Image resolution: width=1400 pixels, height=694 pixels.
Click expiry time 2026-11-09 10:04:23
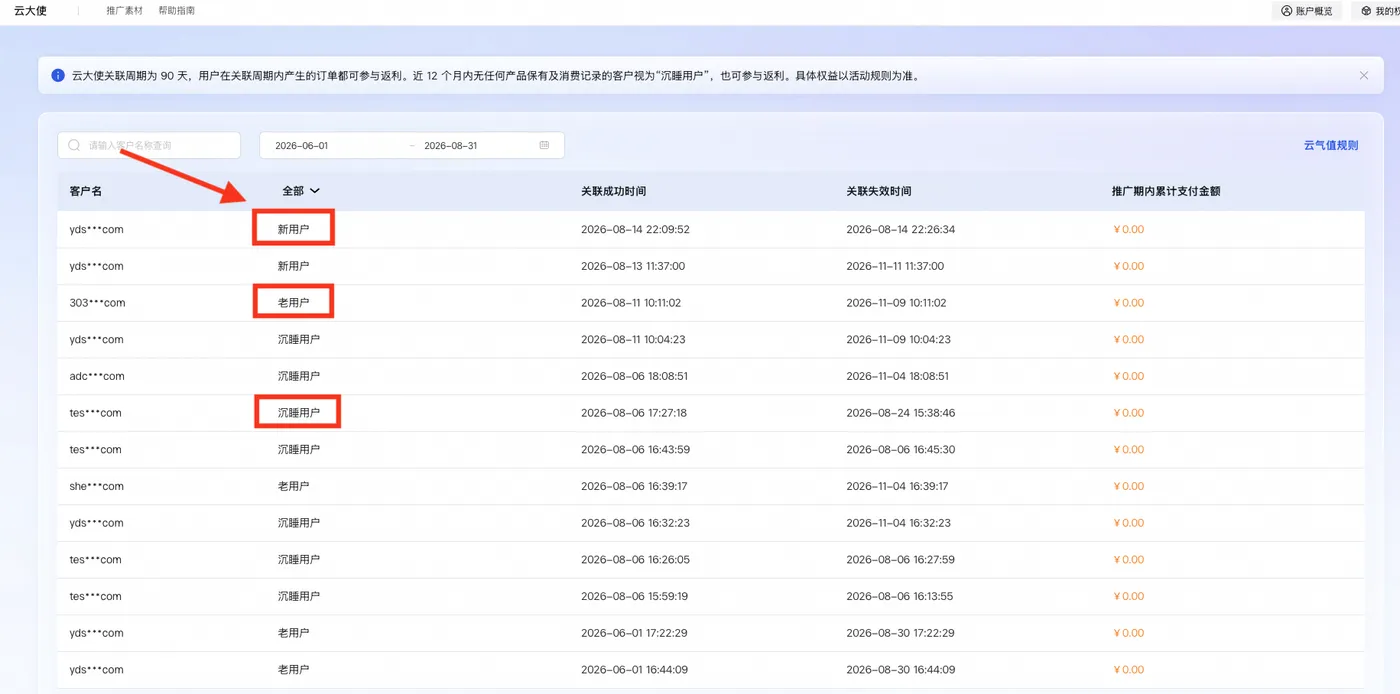click(x=898, y=339)
